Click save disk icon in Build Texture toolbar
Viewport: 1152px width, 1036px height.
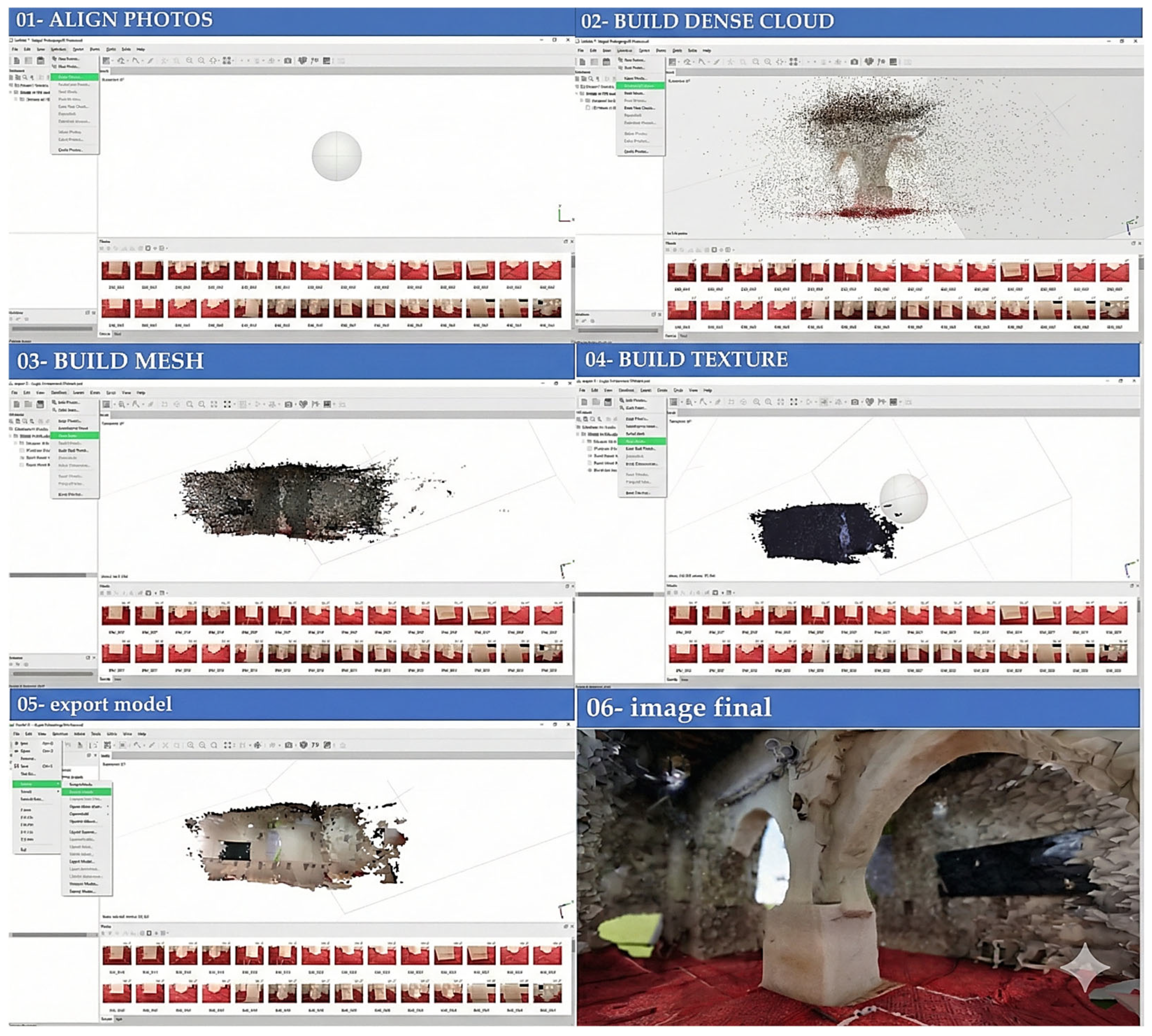point(608,402)
